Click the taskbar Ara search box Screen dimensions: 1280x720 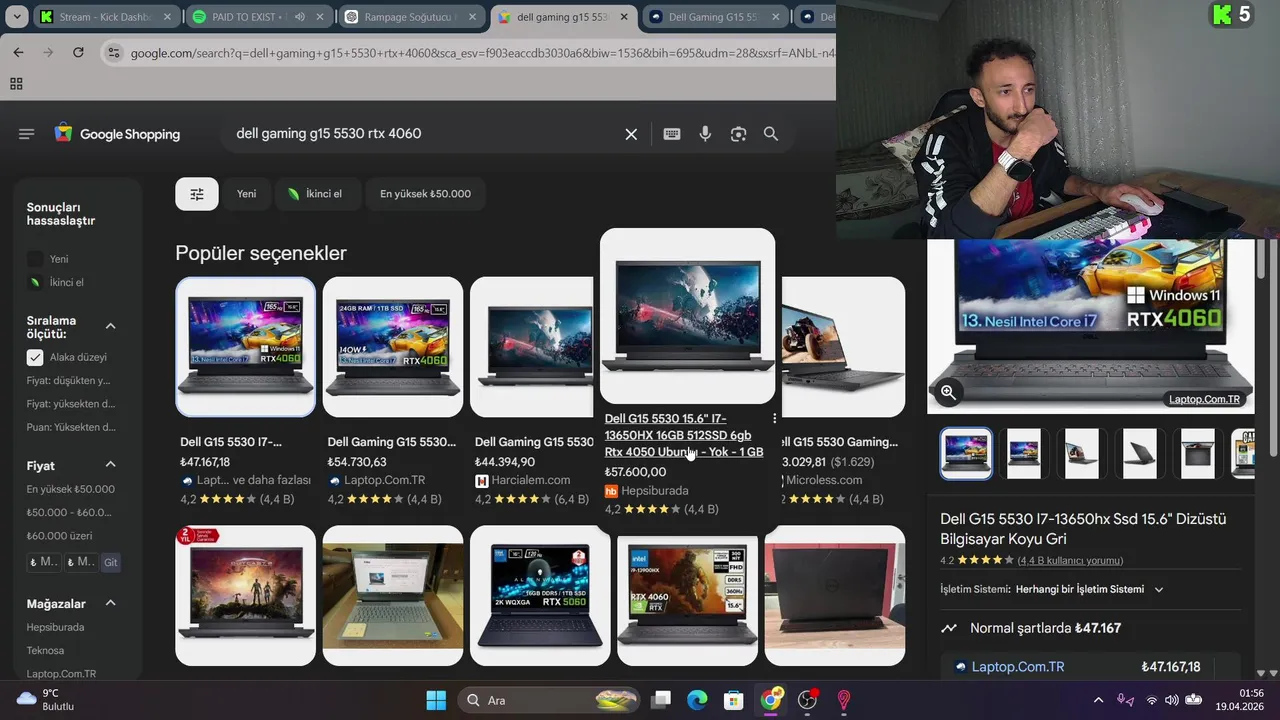(x=549, y=700)
